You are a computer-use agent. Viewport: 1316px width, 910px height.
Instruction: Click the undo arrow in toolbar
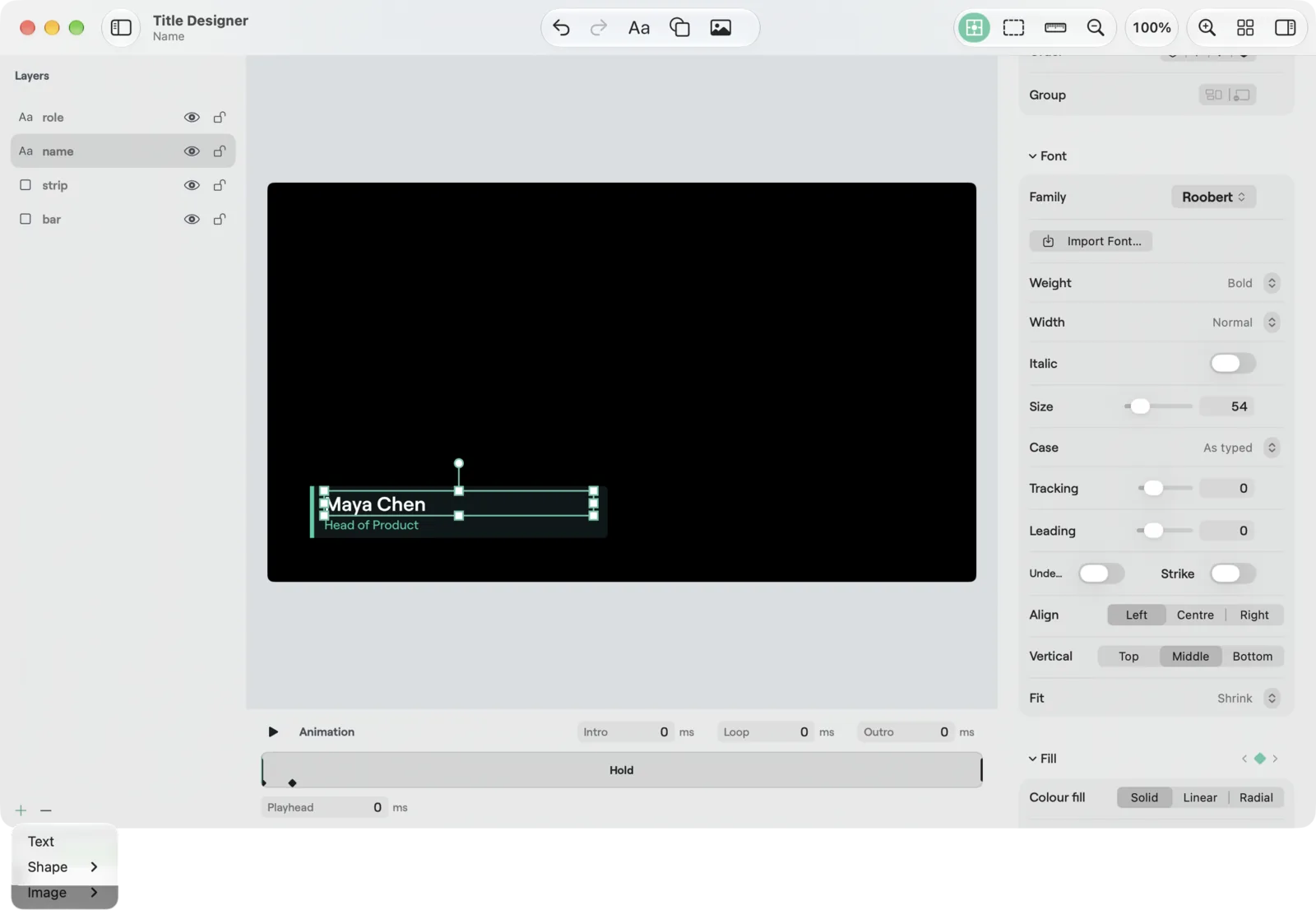pos(561,28)
